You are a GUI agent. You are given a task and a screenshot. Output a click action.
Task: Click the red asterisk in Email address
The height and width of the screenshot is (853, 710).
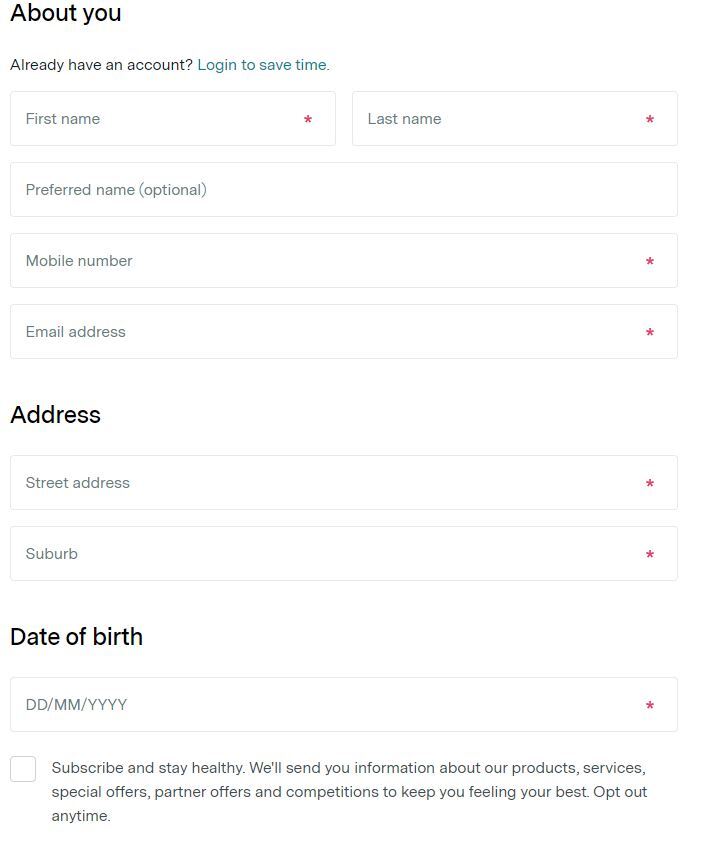tap(650, 333)
